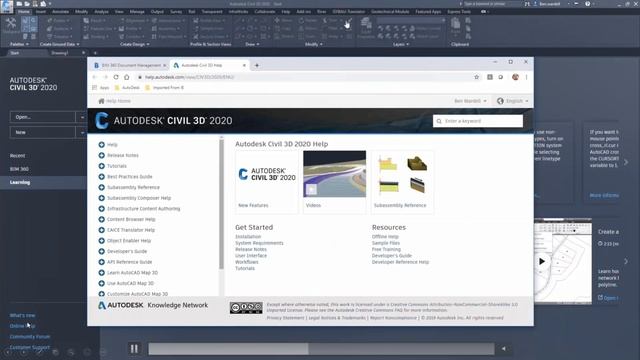Go back in the browser window
The width and height of the screenshot is (640, 360).
(x=94, y=77)
